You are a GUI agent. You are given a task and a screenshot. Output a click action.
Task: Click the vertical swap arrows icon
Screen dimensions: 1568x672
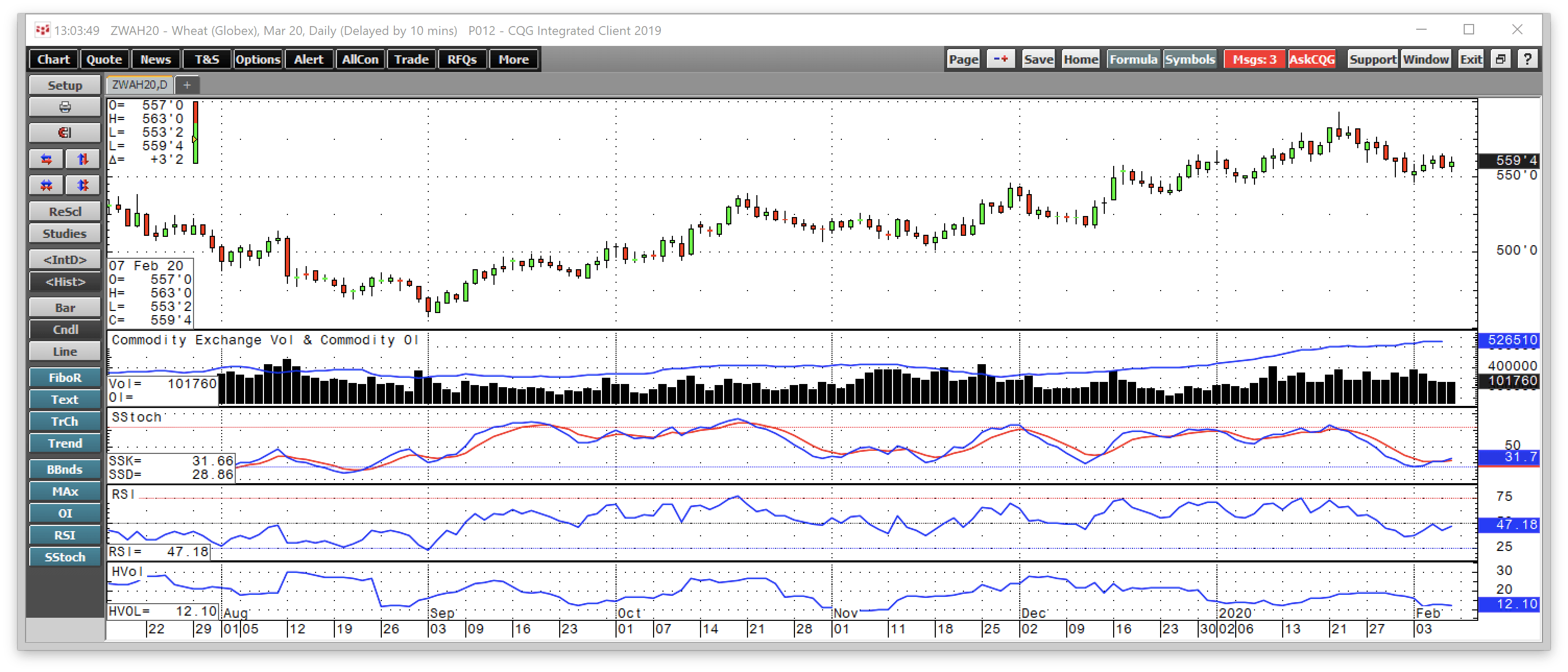83,160
